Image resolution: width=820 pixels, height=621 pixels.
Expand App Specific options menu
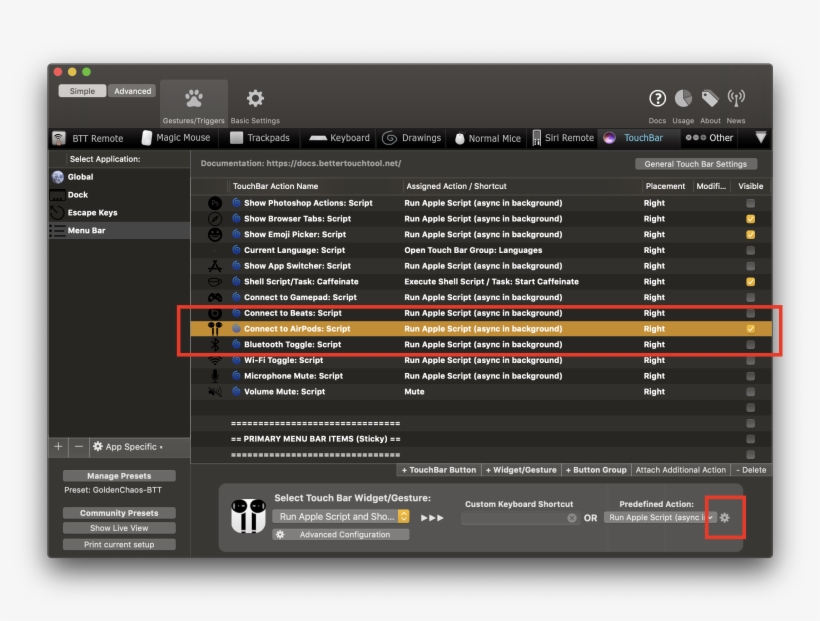pyautogui.click(x=127, y=447)
